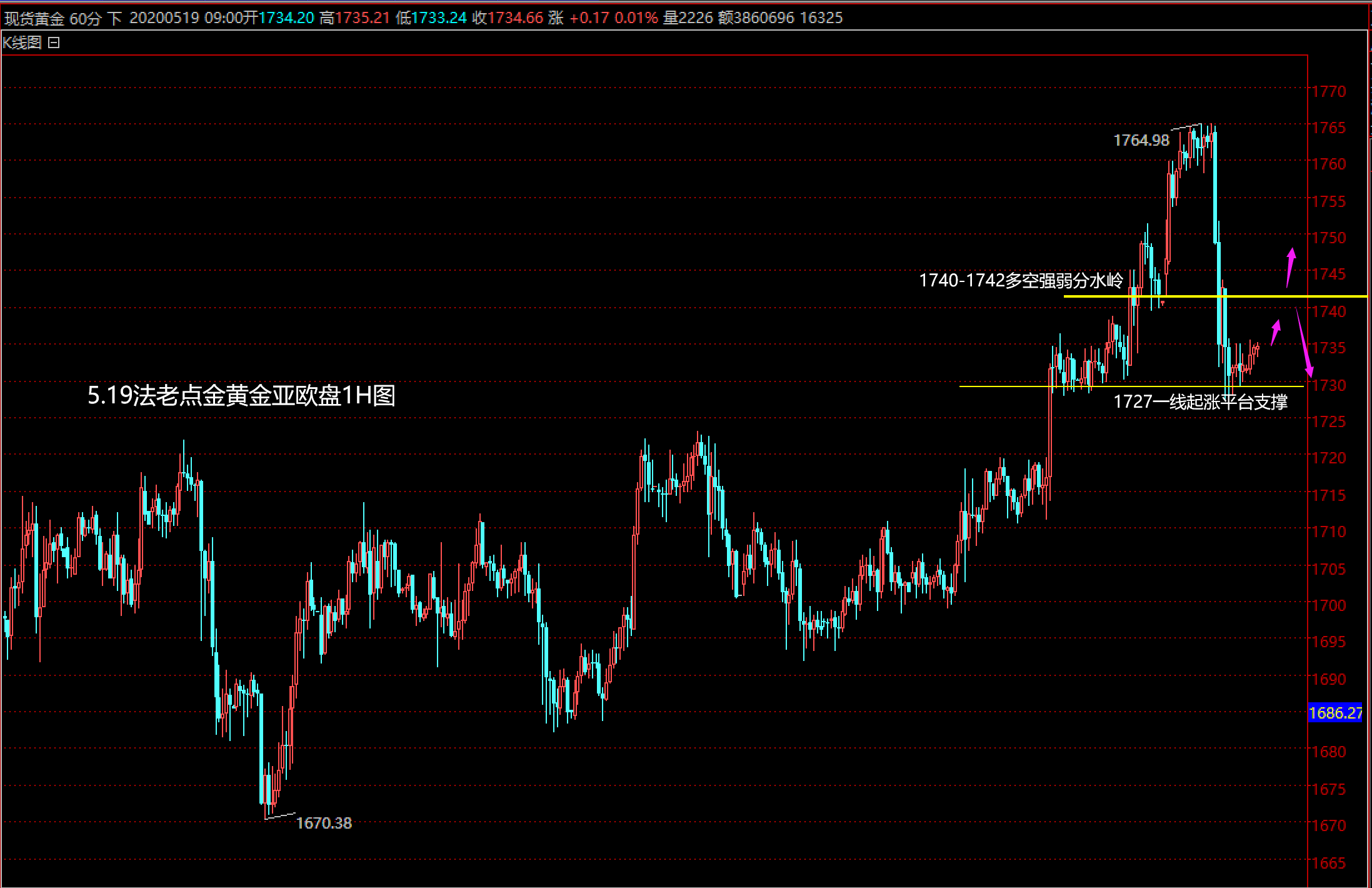Click the +0.17 change value in header

click(x=589, y=18)
